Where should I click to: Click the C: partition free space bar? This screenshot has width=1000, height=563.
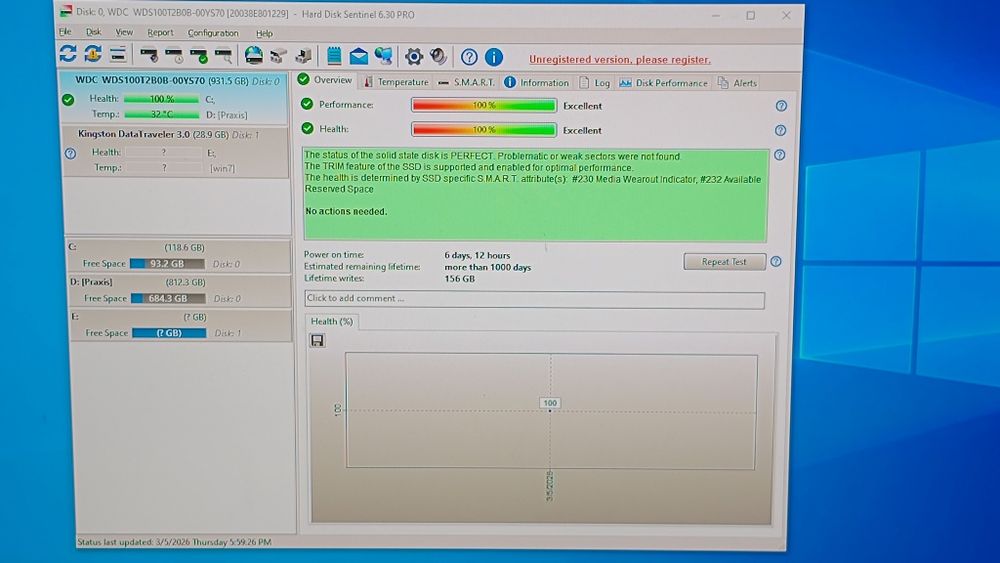pos(168,263)
